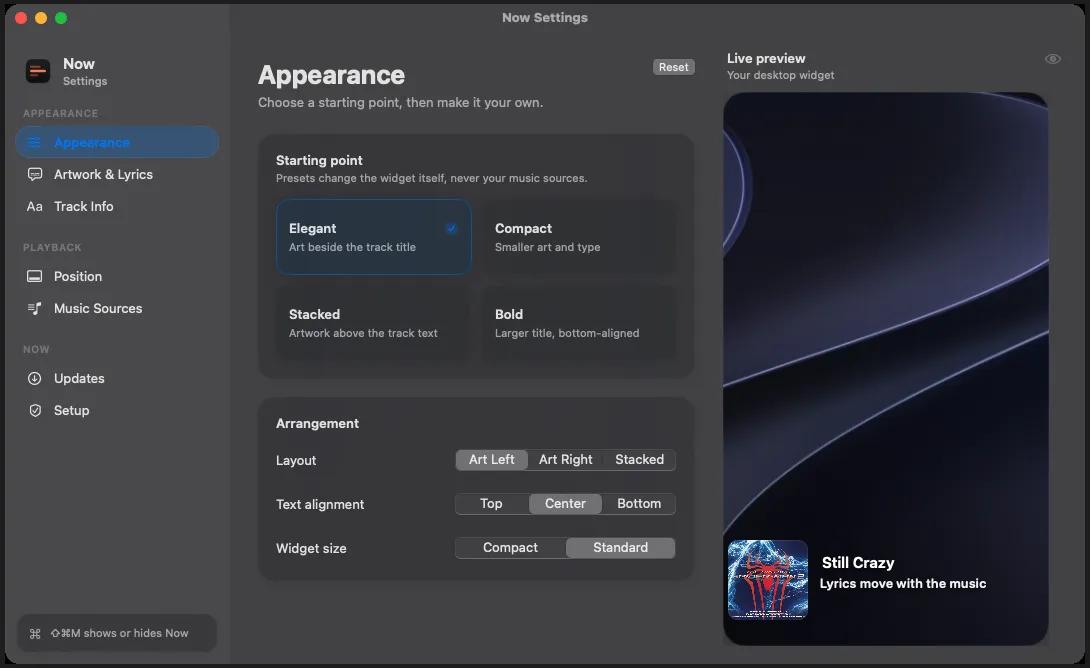Click the Text alignment label
This screenshot has width=1090, height=668.
(x=320, y=505)
